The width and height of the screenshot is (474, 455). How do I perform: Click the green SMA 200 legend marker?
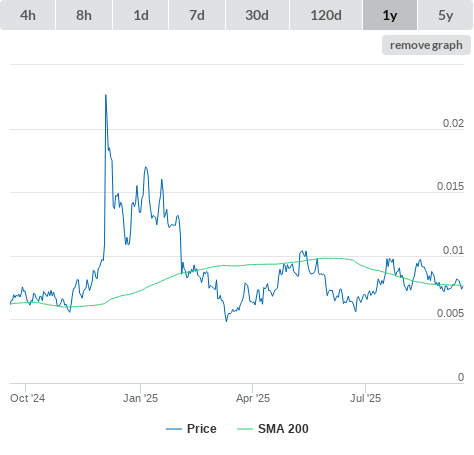[x=245, y=429]
